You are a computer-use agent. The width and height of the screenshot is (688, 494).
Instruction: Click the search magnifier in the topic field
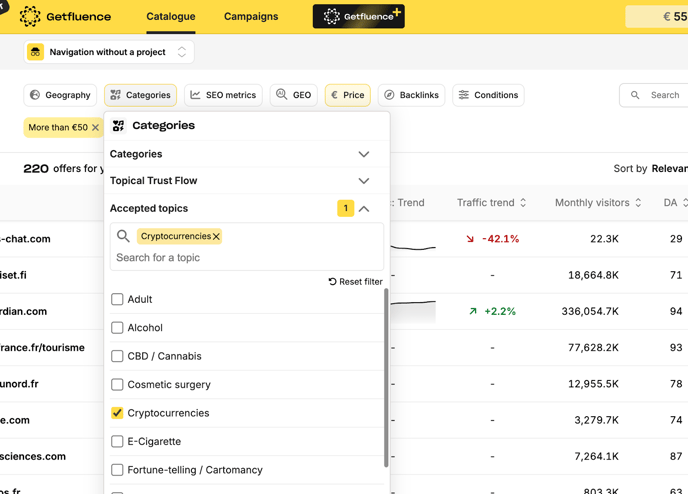tap(123, 237)
